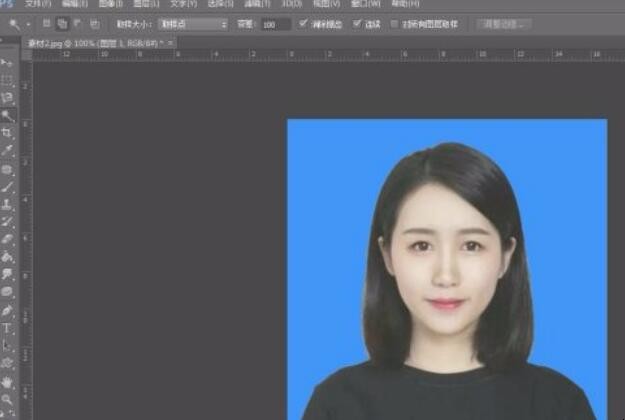Select the Clone Stamp tool
Image resolution: width=625 pixels, height=420 pixels.
pos(7,204)
